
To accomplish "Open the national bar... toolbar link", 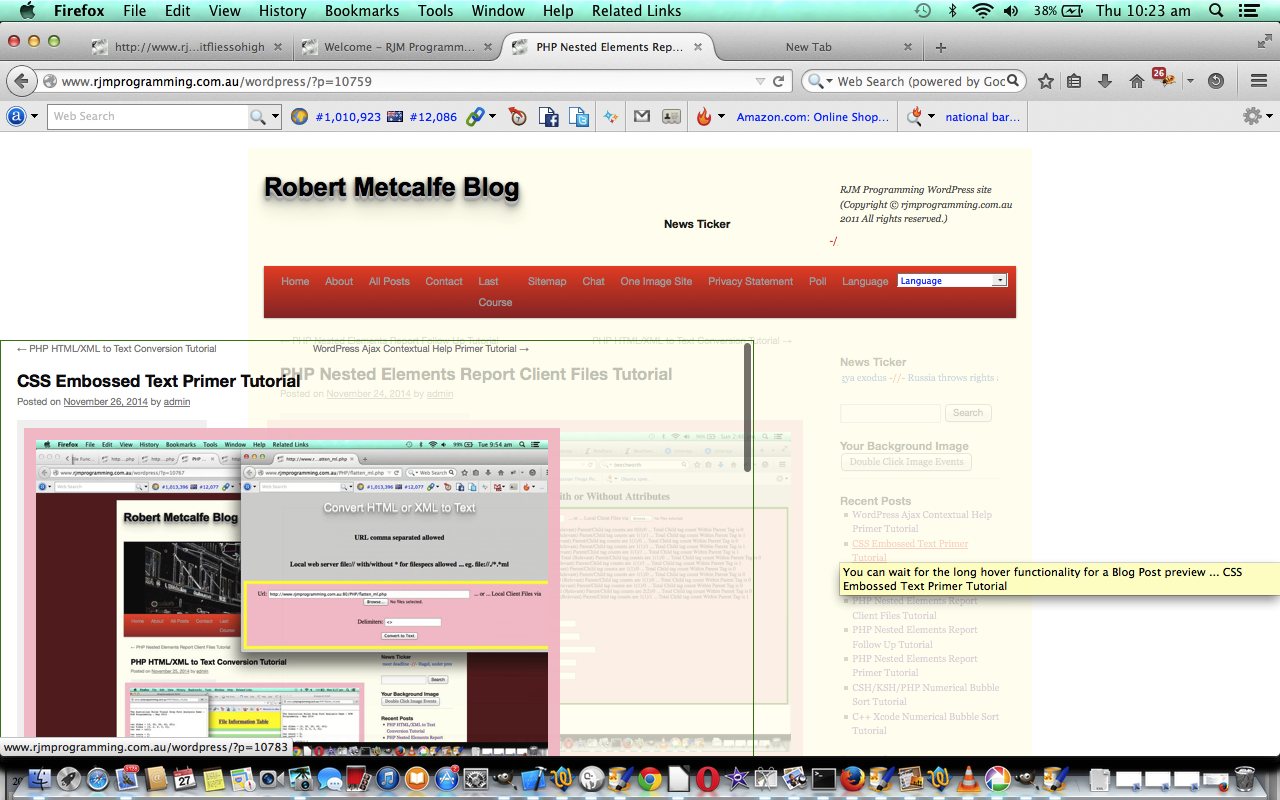I will 983,117.
